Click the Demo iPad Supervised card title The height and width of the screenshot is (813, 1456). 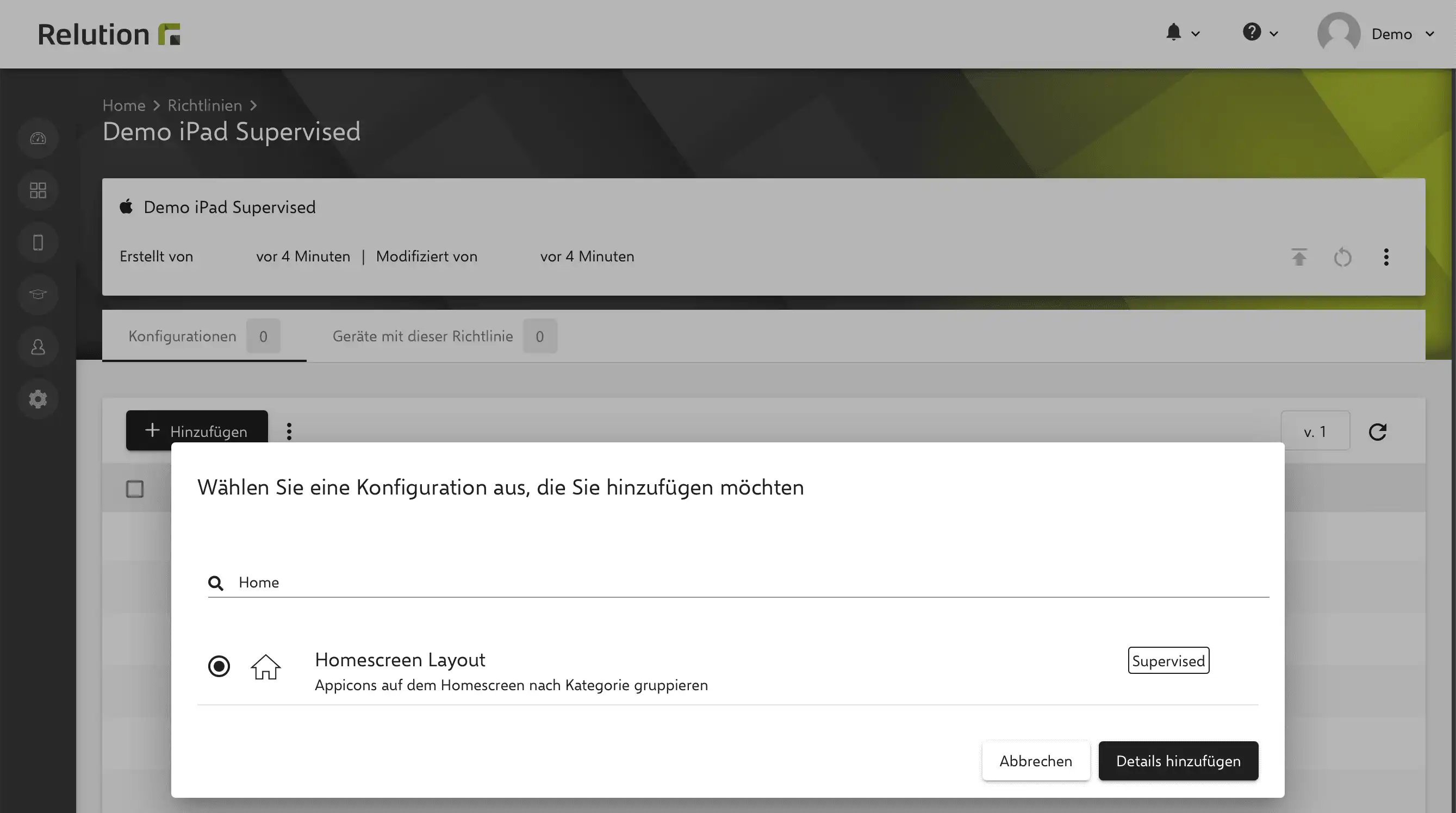[x=229, y=208]
